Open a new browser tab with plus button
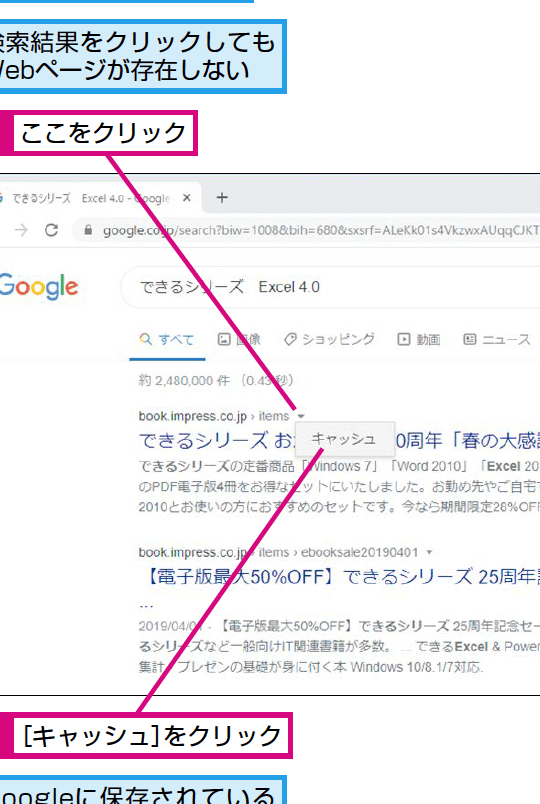The width and height of the screenshot is (540, 804). pos(222,198)
